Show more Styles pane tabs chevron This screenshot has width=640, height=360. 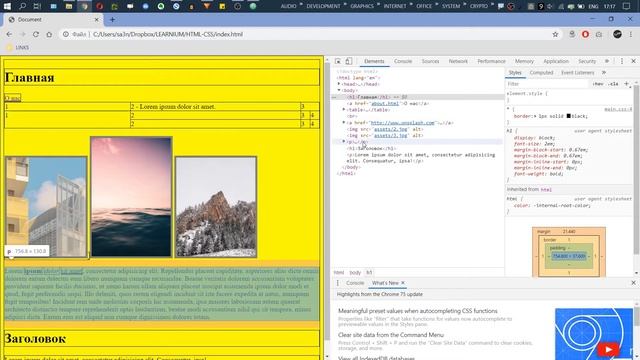604,73
